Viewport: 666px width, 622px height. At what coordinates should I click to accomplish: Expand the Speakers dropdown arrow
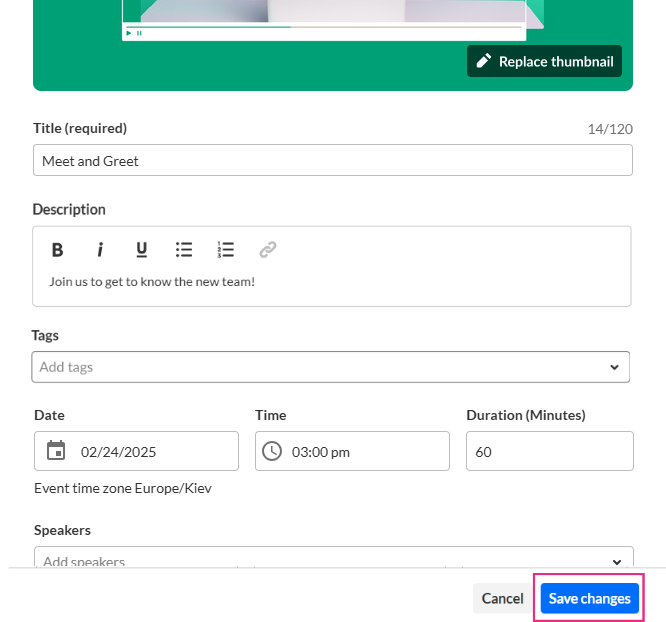coord(614,560)
